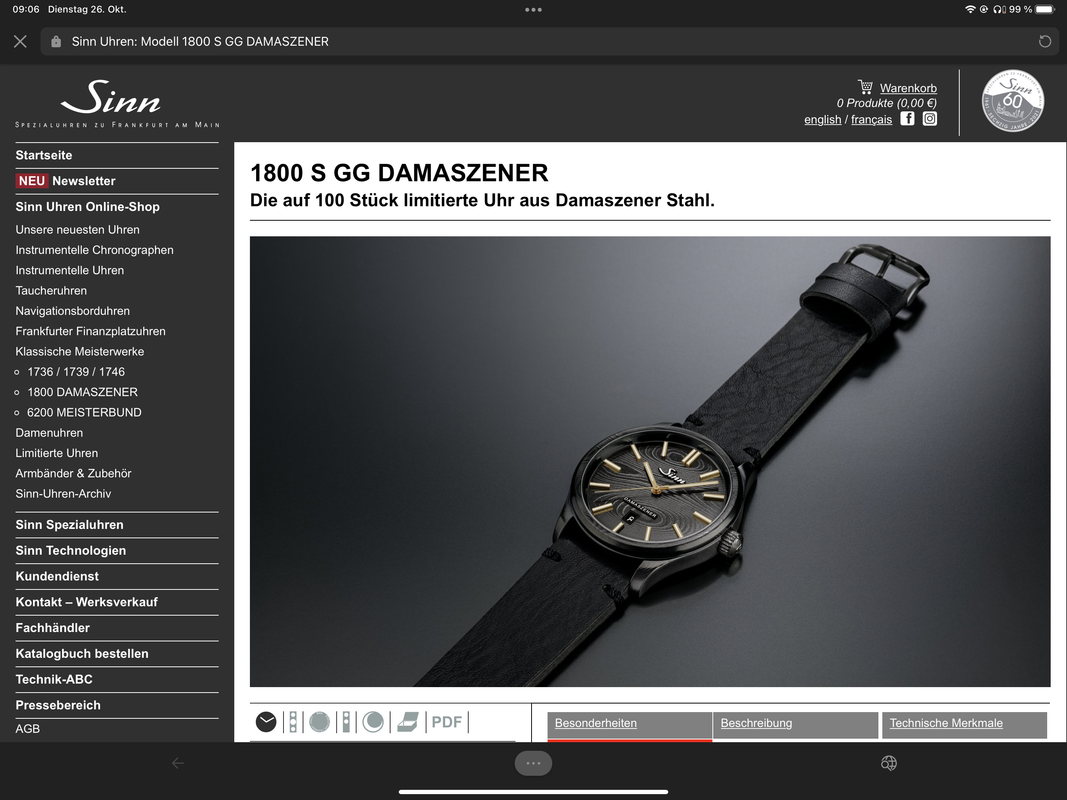Open Instrumentelle Chronographen category
1067x800 pixels.
(x=95, y=250)
